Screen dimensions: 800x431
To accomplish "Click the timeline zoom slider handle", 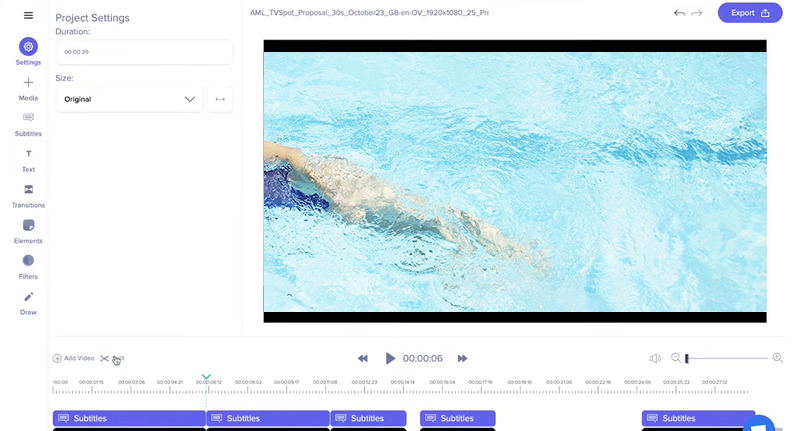I will point(687,359).
